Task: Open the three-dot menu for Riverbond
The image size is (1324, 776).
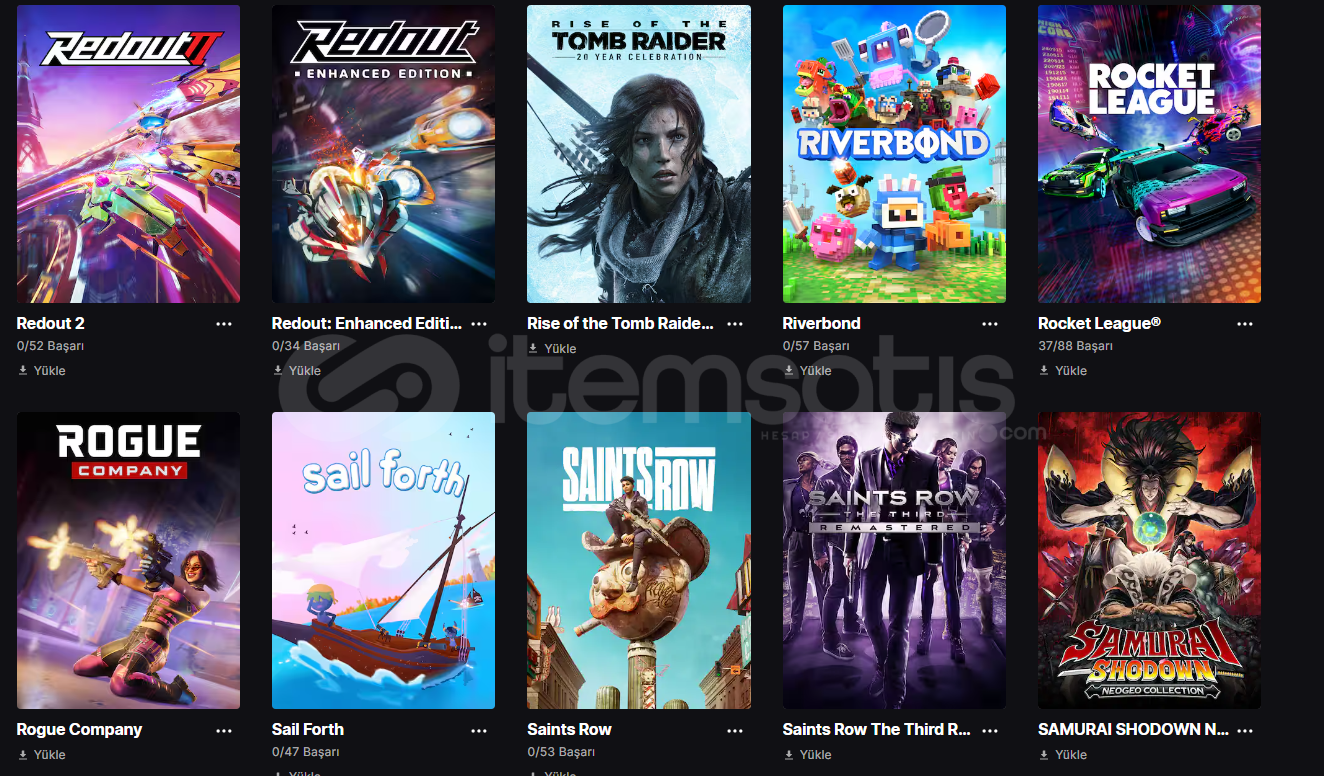Action: point(990,324)
